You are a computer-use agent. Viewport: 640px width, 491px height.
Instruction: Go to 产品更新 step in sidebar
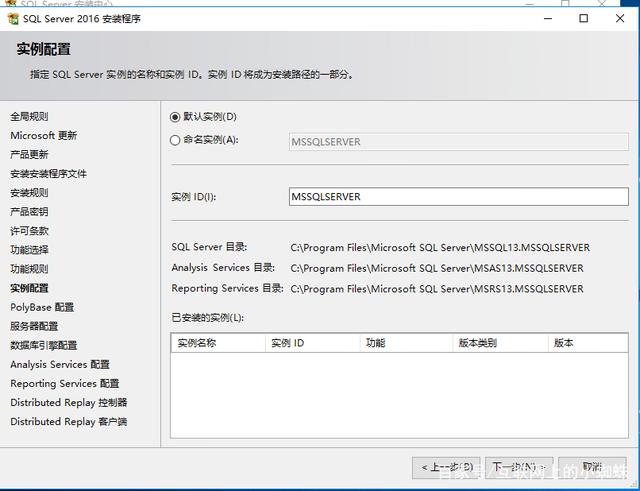pos(29,155)
